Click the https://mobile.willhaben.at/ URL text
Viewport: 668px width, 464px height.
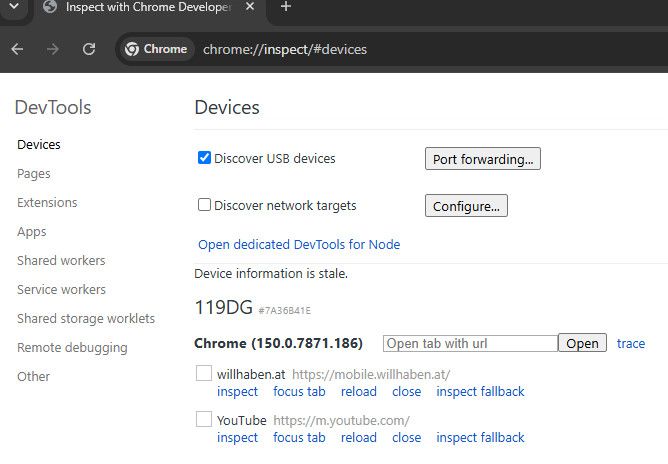371,375
